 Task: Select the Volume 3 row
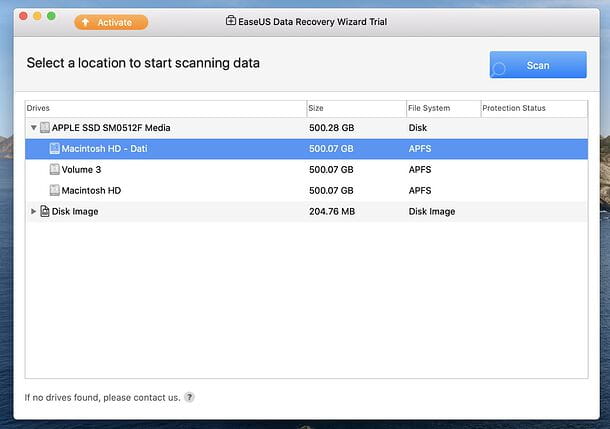coord(307,170)
